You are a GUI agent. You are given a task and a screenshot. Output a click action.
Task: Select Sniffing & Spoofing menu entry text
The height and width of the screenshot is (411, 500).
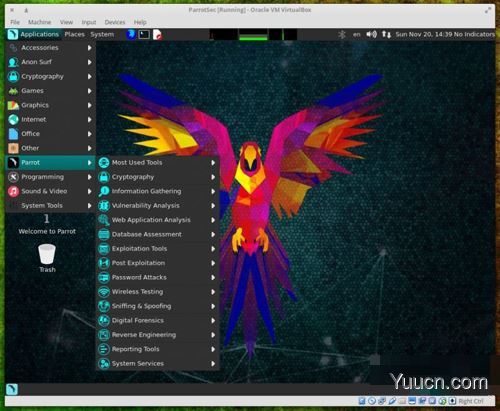[x=141, y=306]
